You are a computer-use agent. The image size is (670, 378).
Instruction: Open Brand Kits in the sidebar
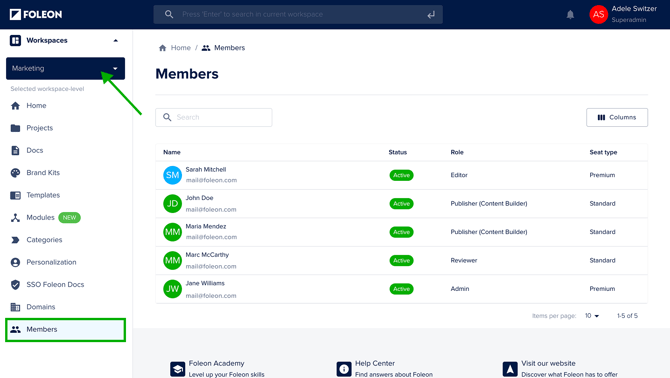(x=43, y=173)
